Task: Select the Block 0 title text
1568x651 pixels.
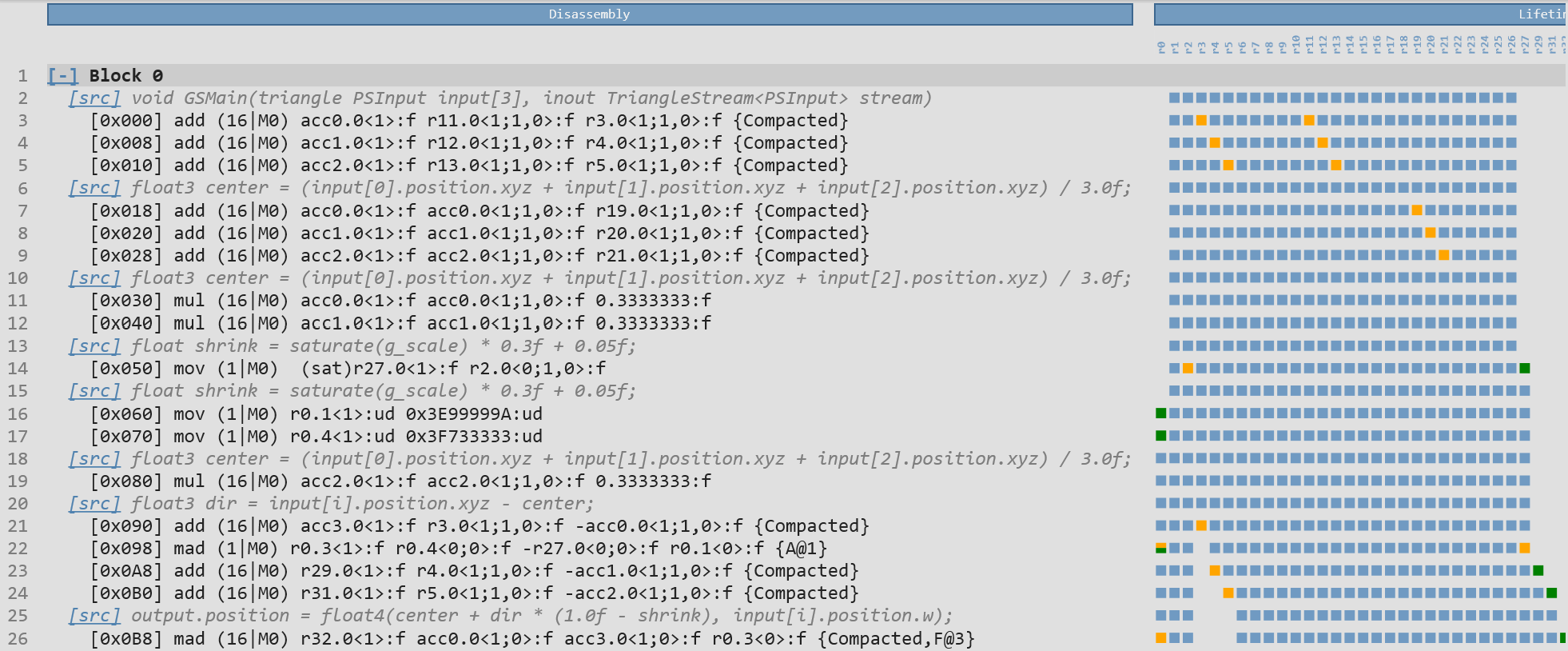Action: pos(126,75)
